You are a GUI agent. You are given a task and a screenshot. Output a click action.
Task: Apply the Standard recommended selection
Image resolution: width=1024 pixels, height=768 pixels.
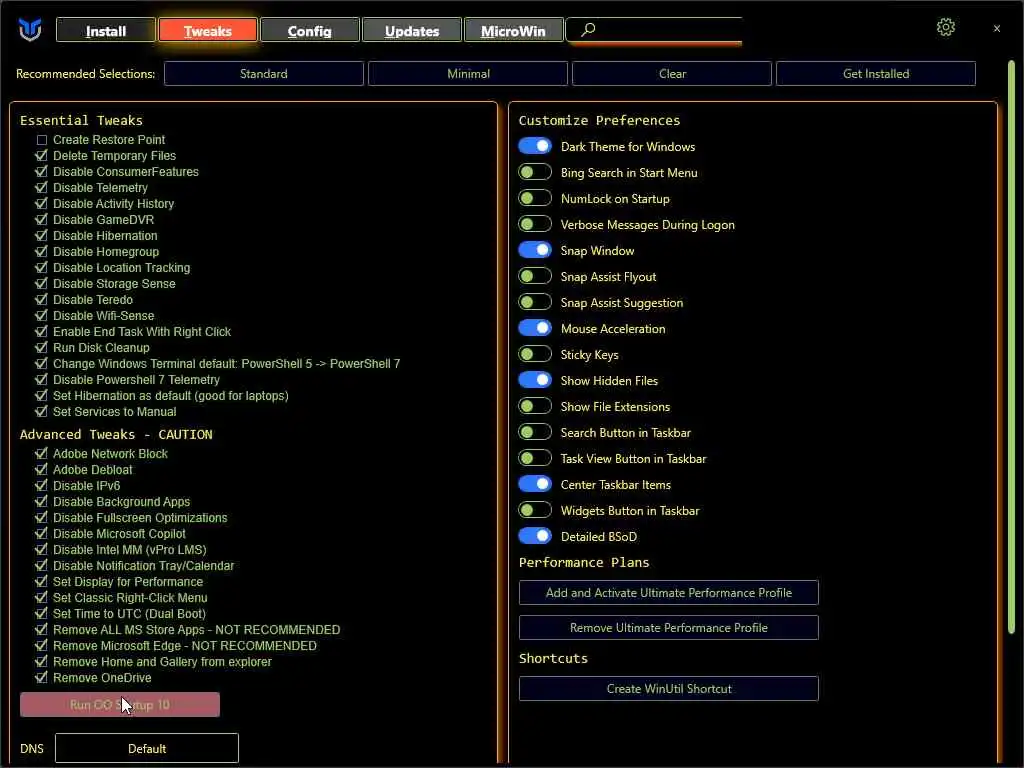click(264, 74)
